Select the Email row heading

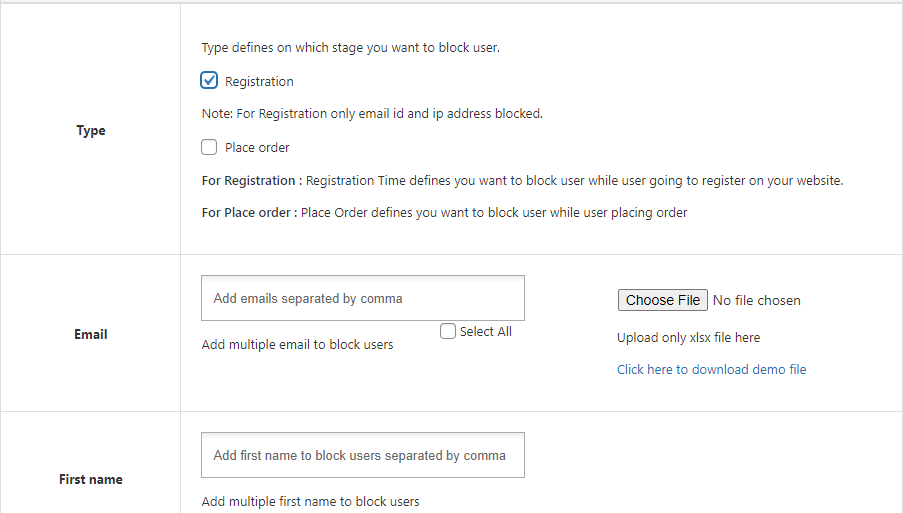[x=90, y=335]
